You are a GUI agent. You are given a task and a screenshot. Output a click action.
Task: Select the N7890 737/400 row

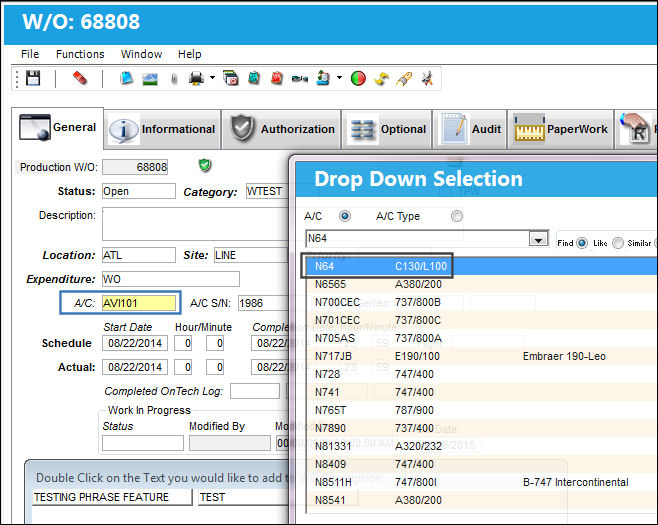(x=481, y=428)
